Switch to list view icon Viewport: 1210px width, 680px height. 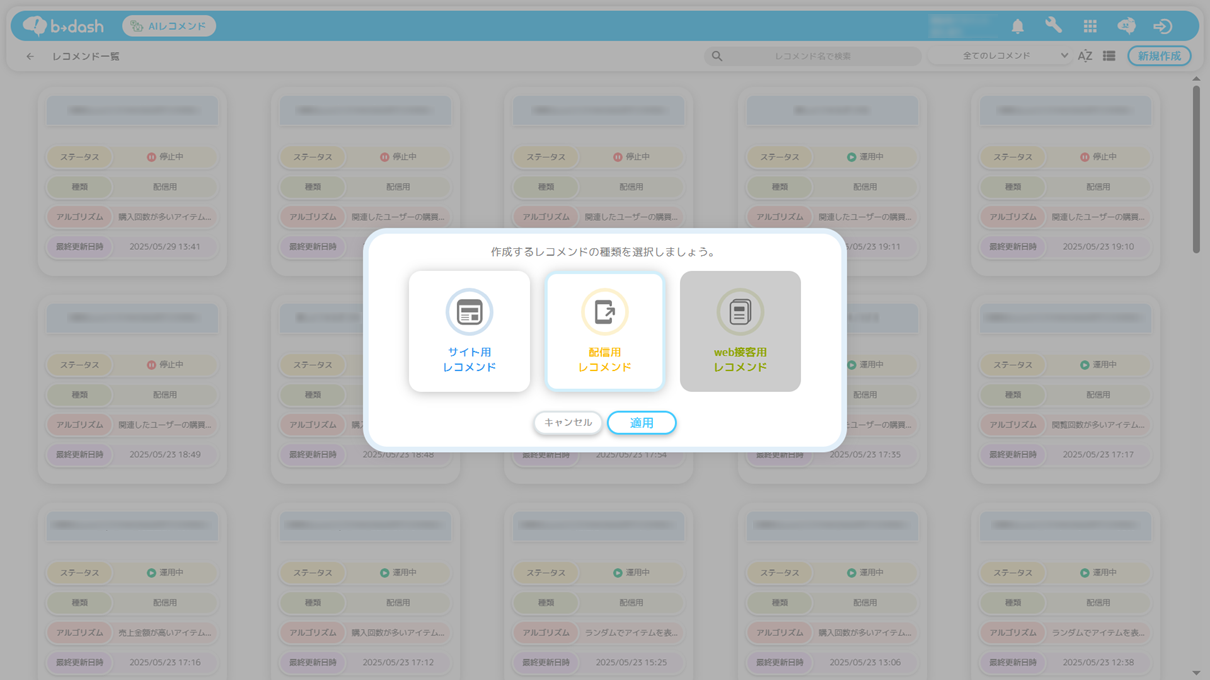pyautogui.click(x=1109, y=56)
